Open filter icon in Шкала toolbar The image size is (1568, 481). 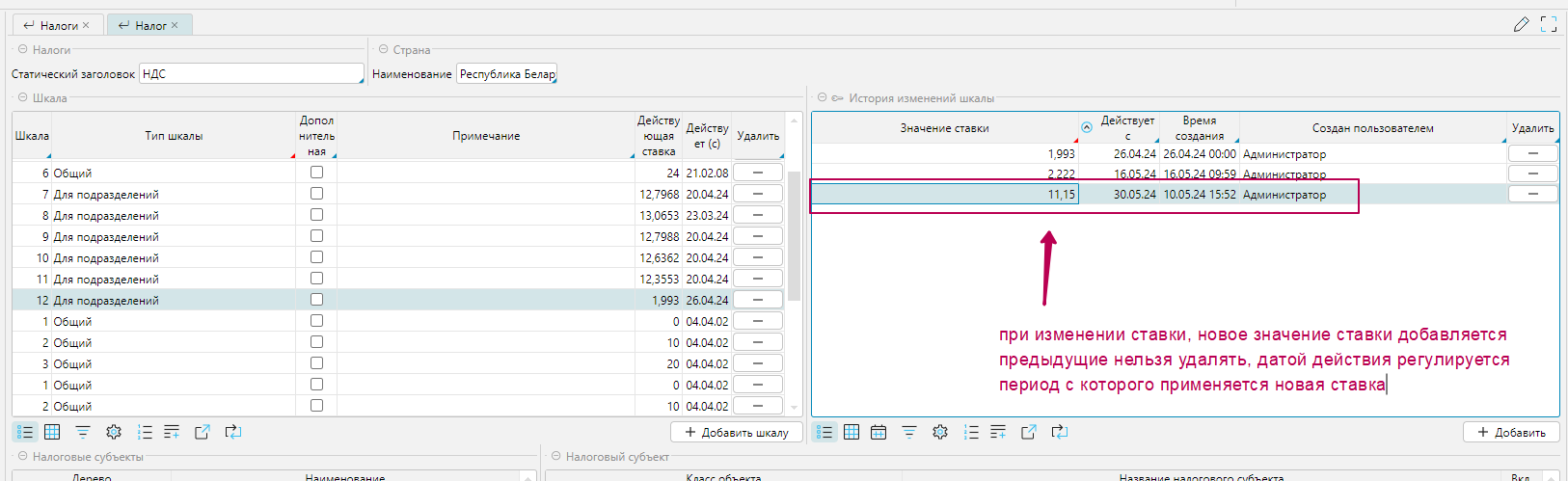pyautogui.click(x=83, y=432)
